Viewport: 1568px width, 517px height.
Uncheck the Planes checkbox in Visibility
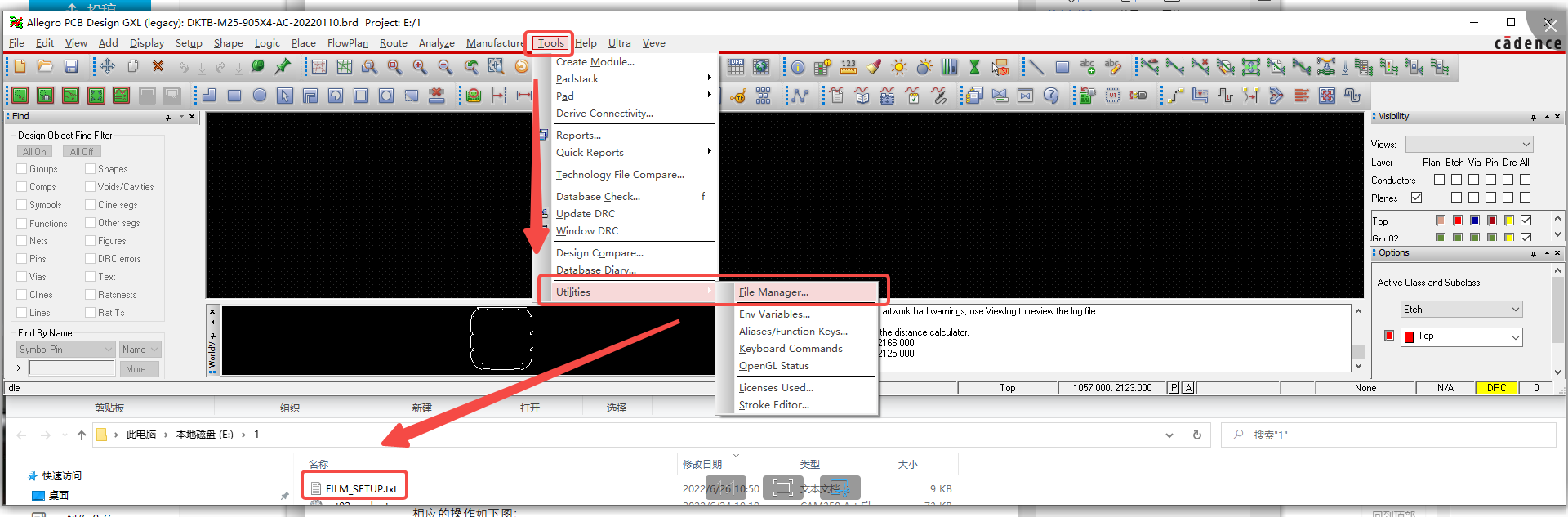point(1417,198)
